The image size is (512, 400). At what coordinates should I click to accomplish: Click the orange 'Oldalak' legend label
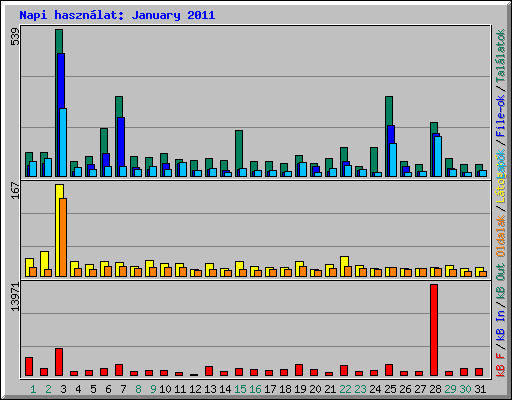[500, 236]
